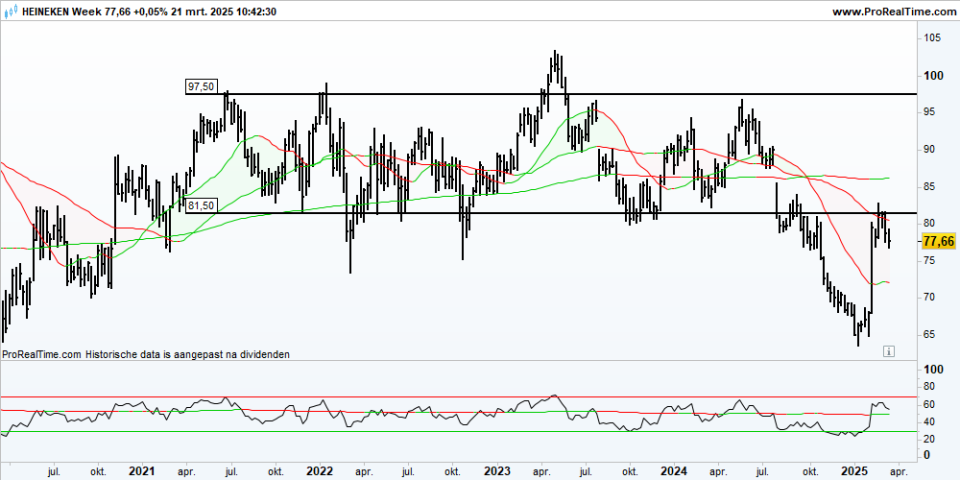
Task: Click the candlestick chart icon beside HEINEKEN
Action: [x=10, y=10]
